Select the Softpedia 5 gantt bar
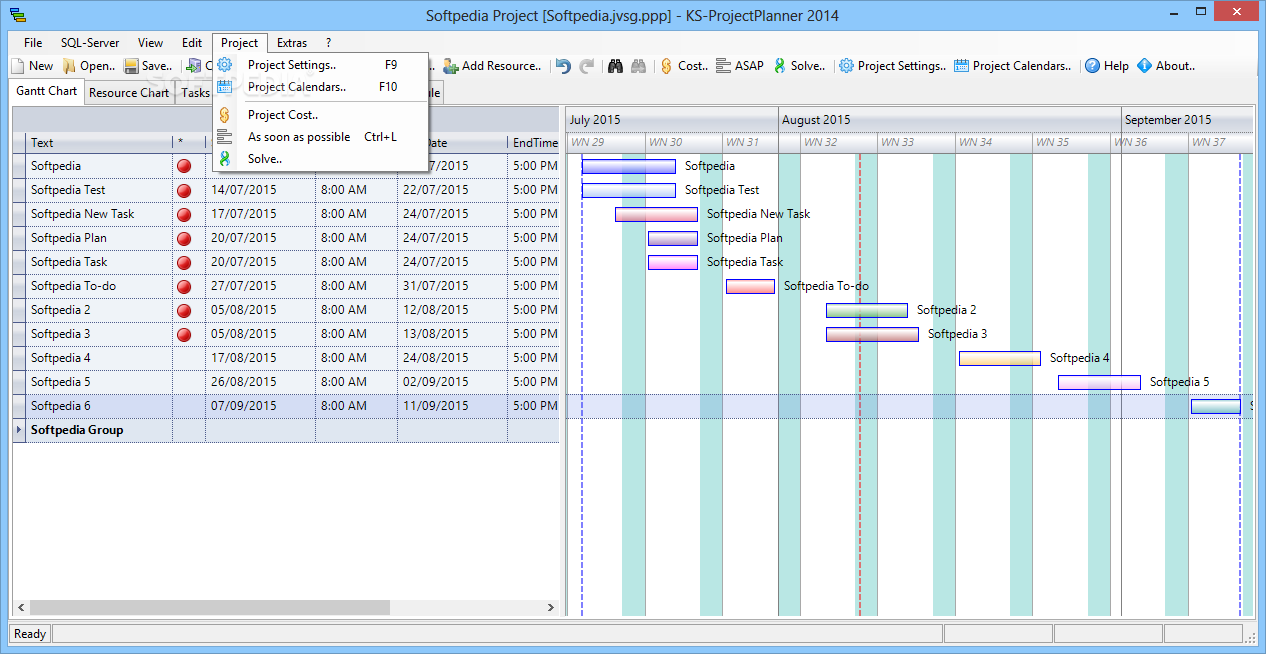 [x=1099, y=382]
